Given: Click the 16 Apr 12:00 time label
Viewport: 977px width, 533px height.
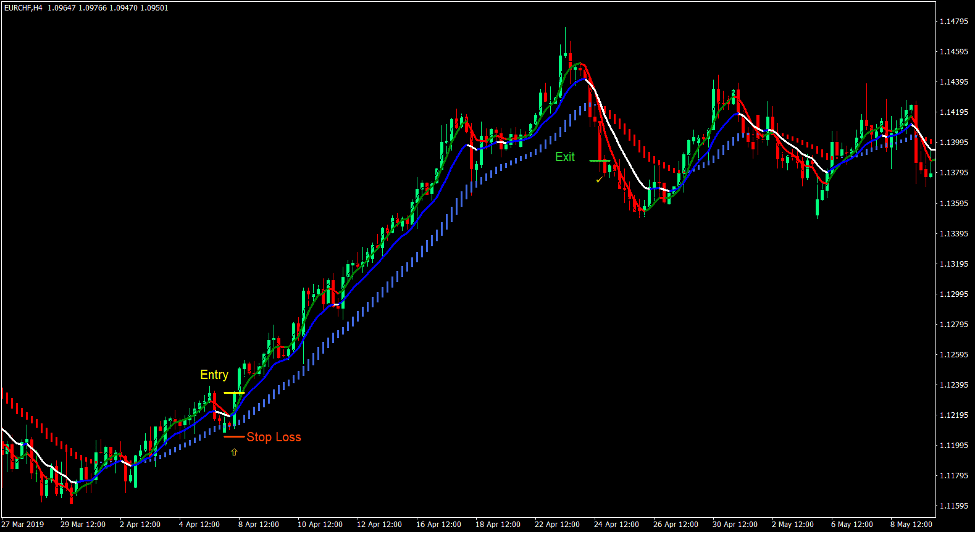Looking at the screenshot, I should coord(440,523).
